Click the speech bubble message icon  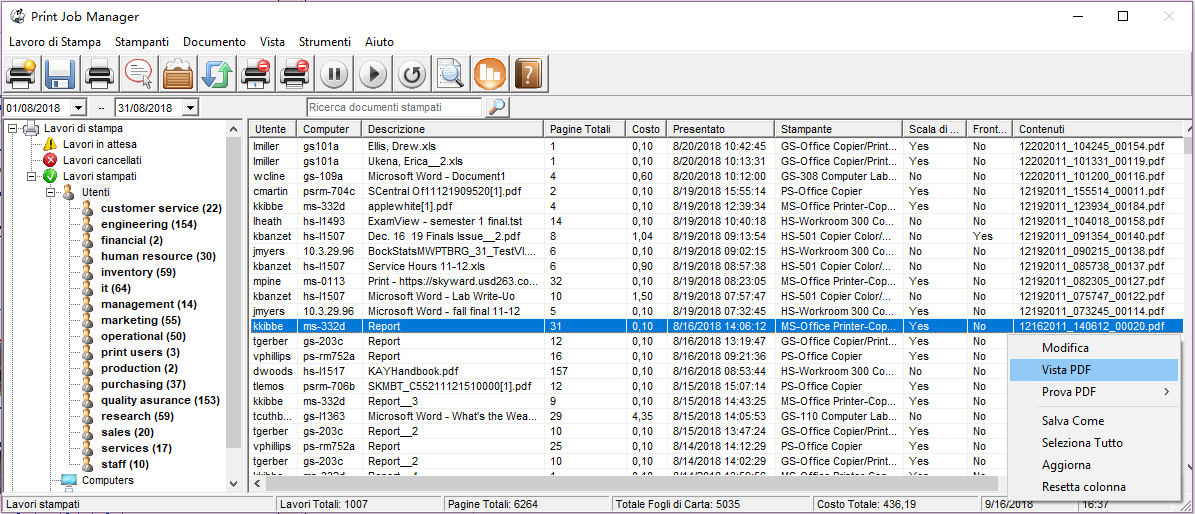click(x=139, y=75)
